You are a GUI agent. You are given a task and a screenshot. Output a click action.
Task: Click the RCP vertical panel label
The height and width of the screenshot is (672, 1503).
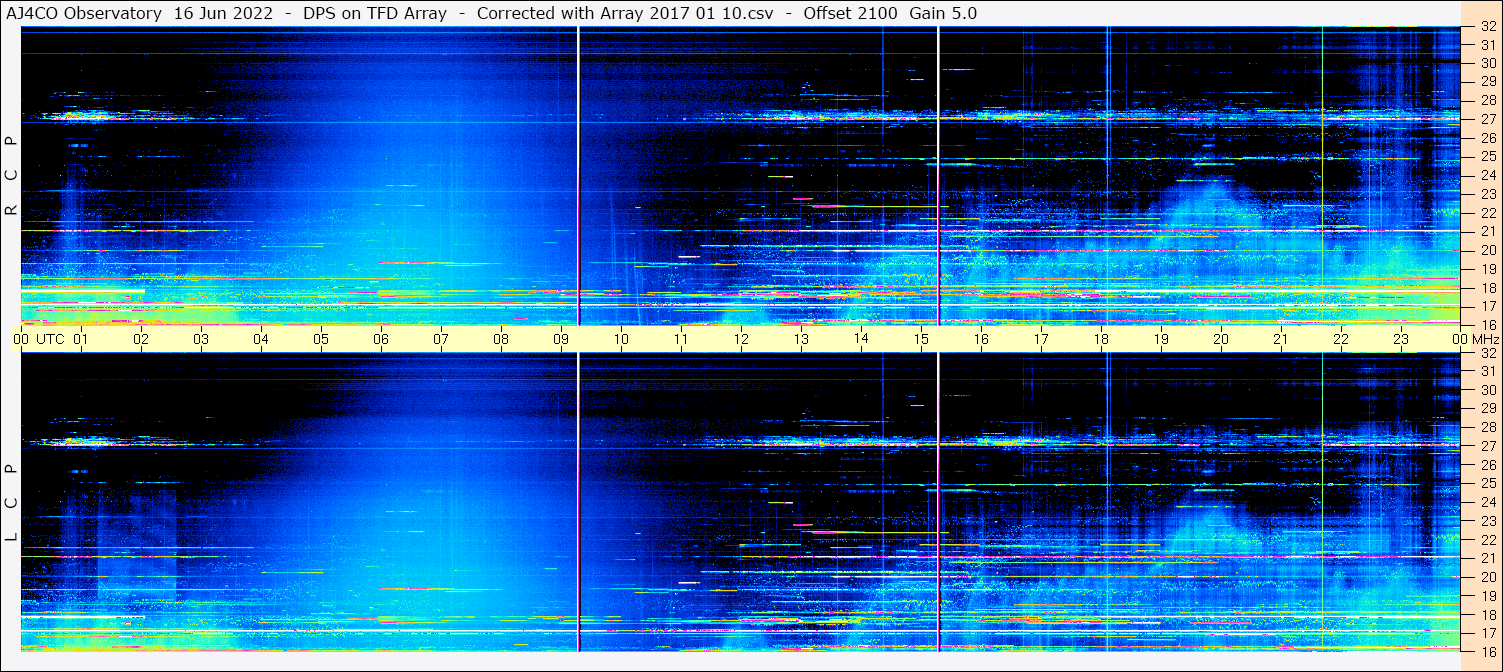(11, 177)
